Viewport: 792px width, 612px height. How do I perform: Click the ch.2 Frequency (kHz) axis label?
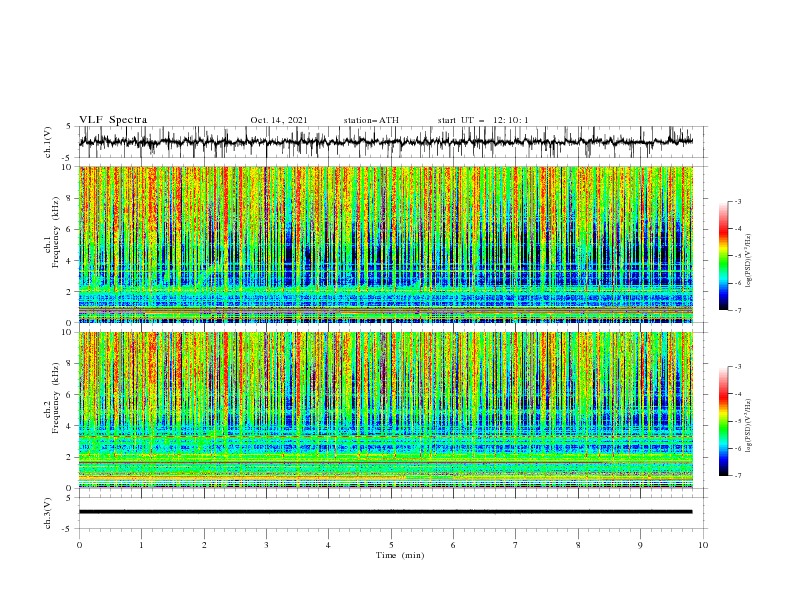click(52, 398)
